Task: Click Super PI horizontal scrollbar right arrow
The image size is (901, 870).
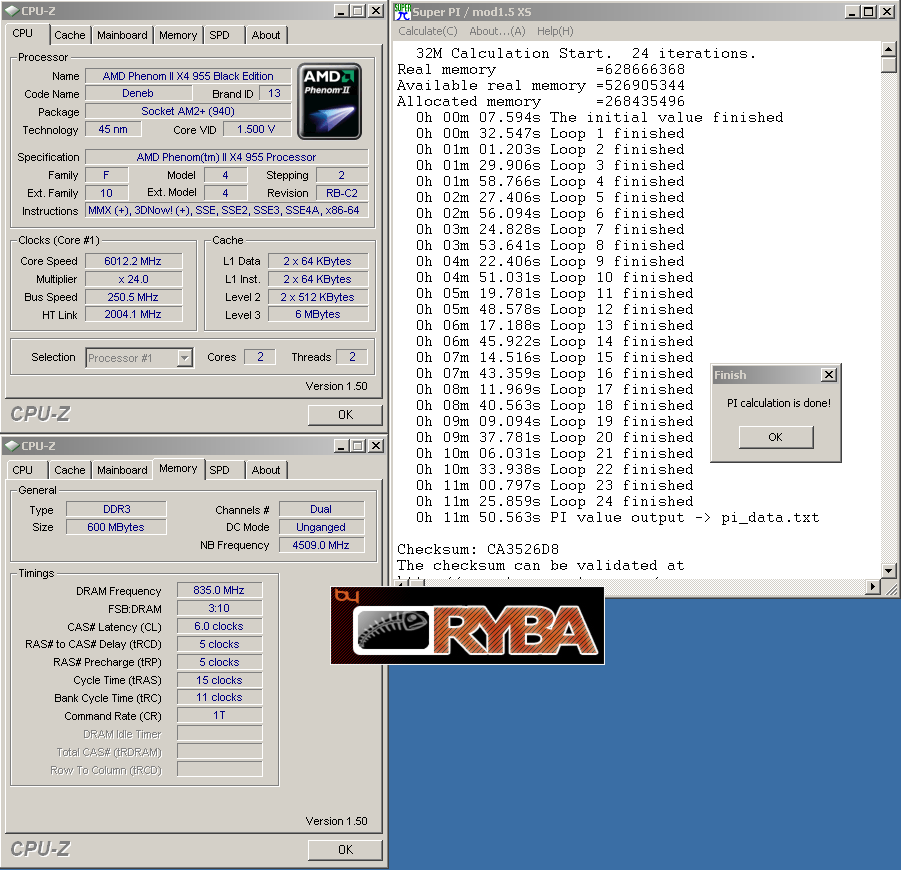Action: click(873, 587)
